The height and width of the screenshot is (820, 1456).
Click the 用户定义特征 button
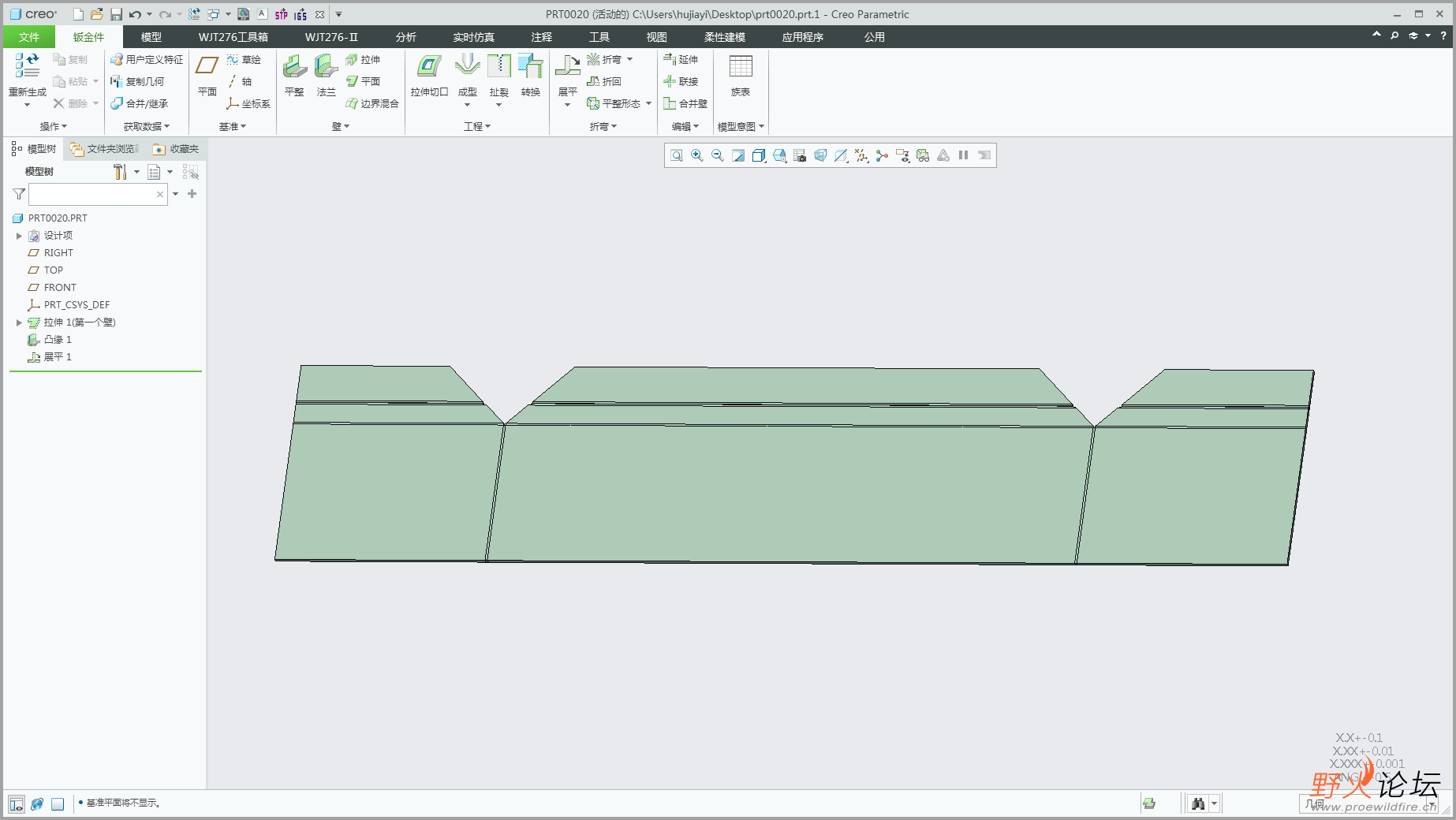coord(147,59)
